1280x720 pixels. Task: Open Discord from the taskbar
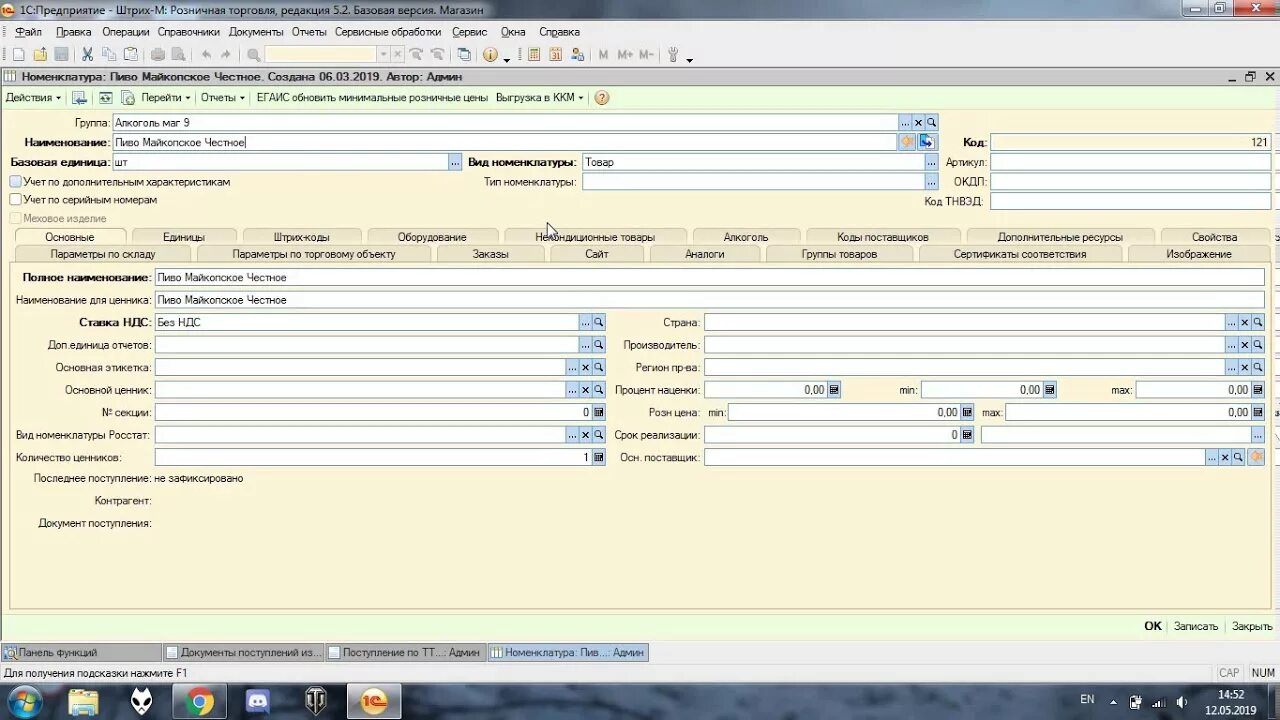pos(257,702)
